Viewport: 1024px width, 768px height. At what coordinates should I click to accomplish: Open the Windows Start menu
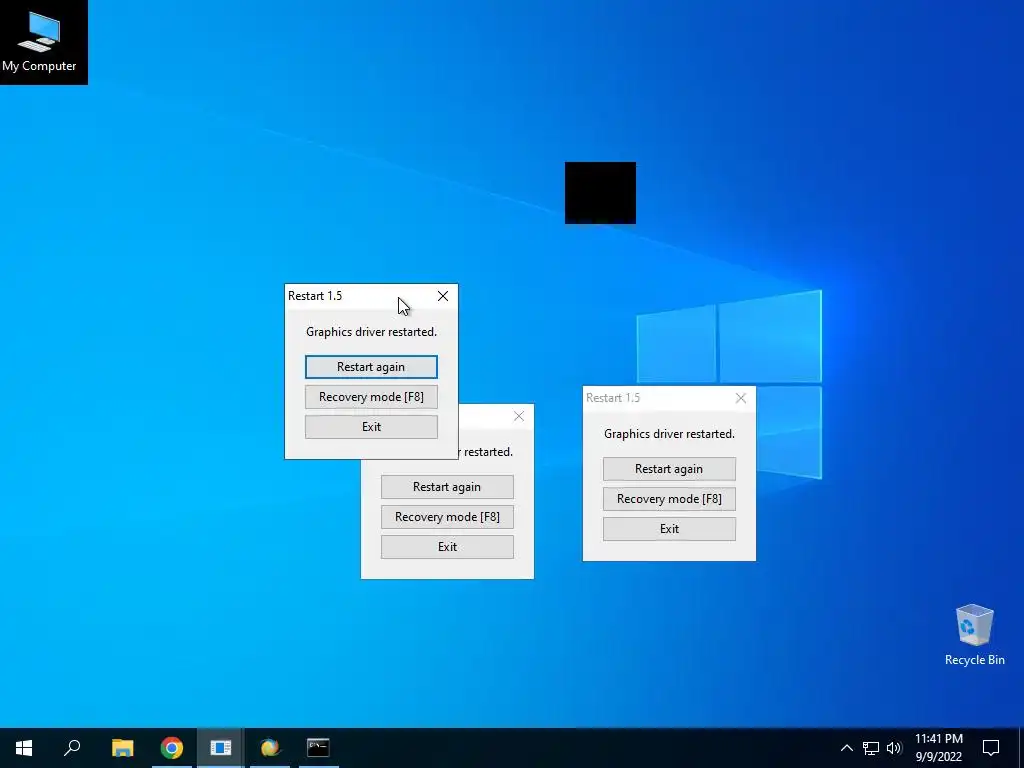point(24,748)
